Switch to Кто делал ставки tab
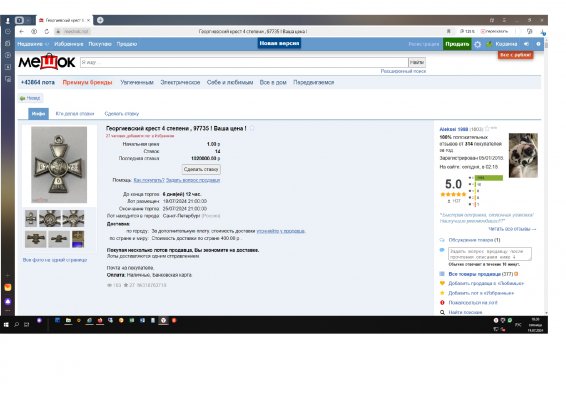 (75, 114)
